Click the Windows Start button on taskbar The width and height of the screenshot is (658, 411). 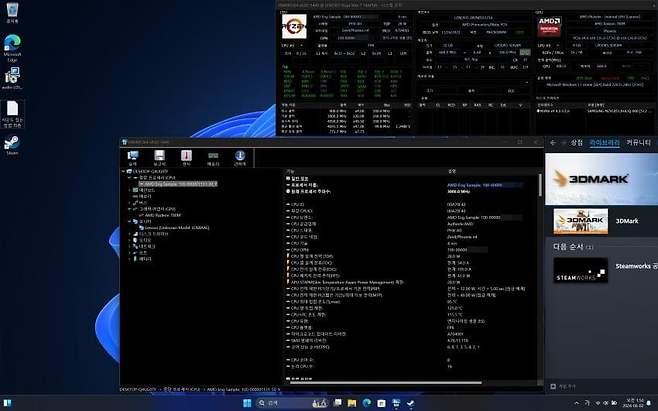point(246,402)
